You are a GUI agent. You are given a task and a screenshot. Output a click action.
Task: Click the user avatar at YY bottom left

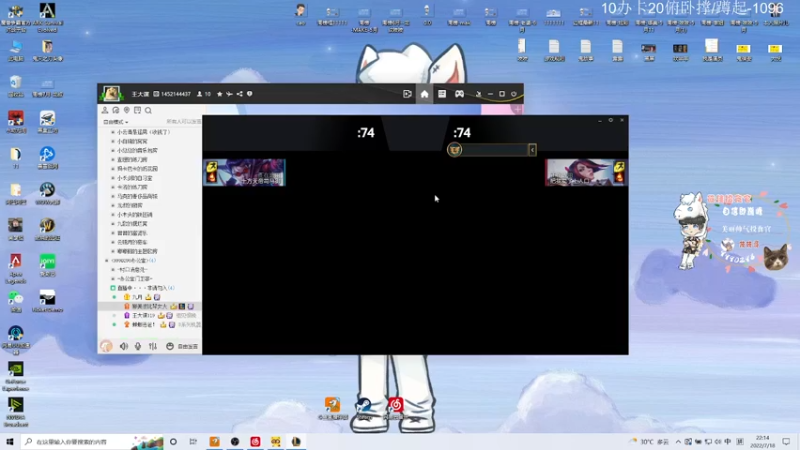(x=106, y=346)
